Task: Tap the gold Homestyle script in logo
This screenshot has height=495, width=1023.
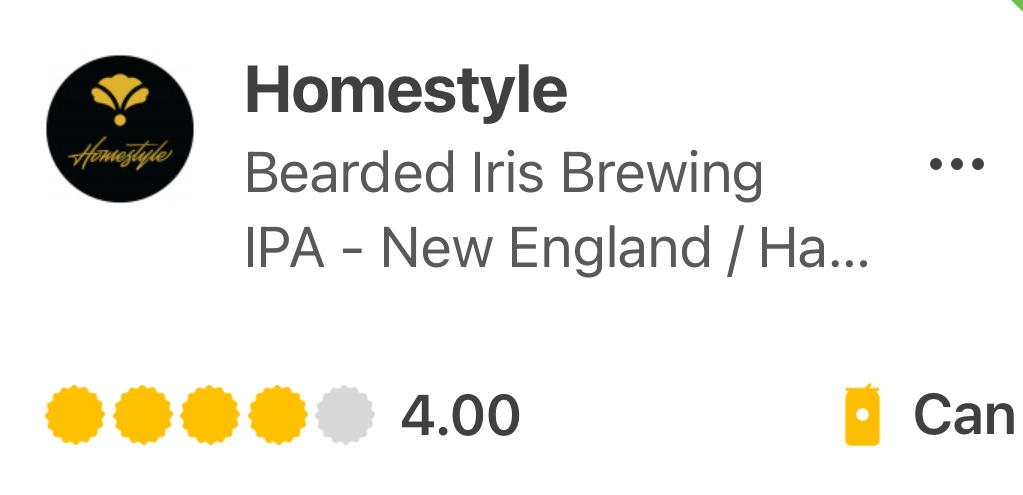Action: point(119,156)
